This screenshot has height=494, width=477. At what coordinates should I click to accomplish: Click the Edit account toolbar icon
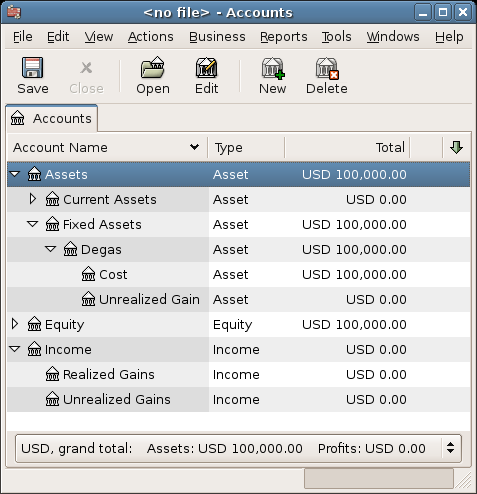pos(206,68)
